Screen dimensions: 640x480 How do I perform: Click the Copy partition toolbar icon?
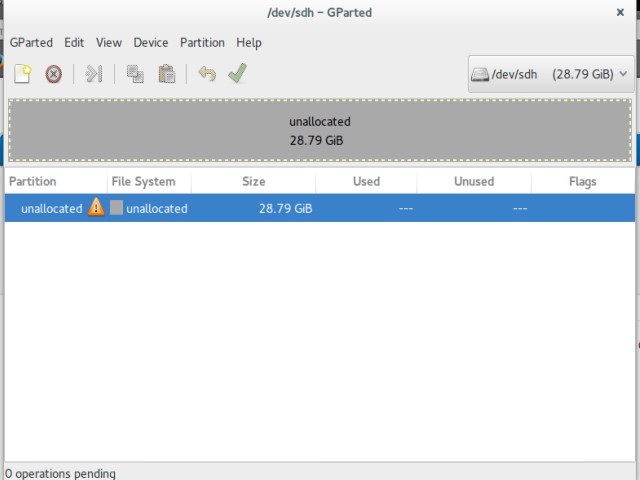coord(135,73)
